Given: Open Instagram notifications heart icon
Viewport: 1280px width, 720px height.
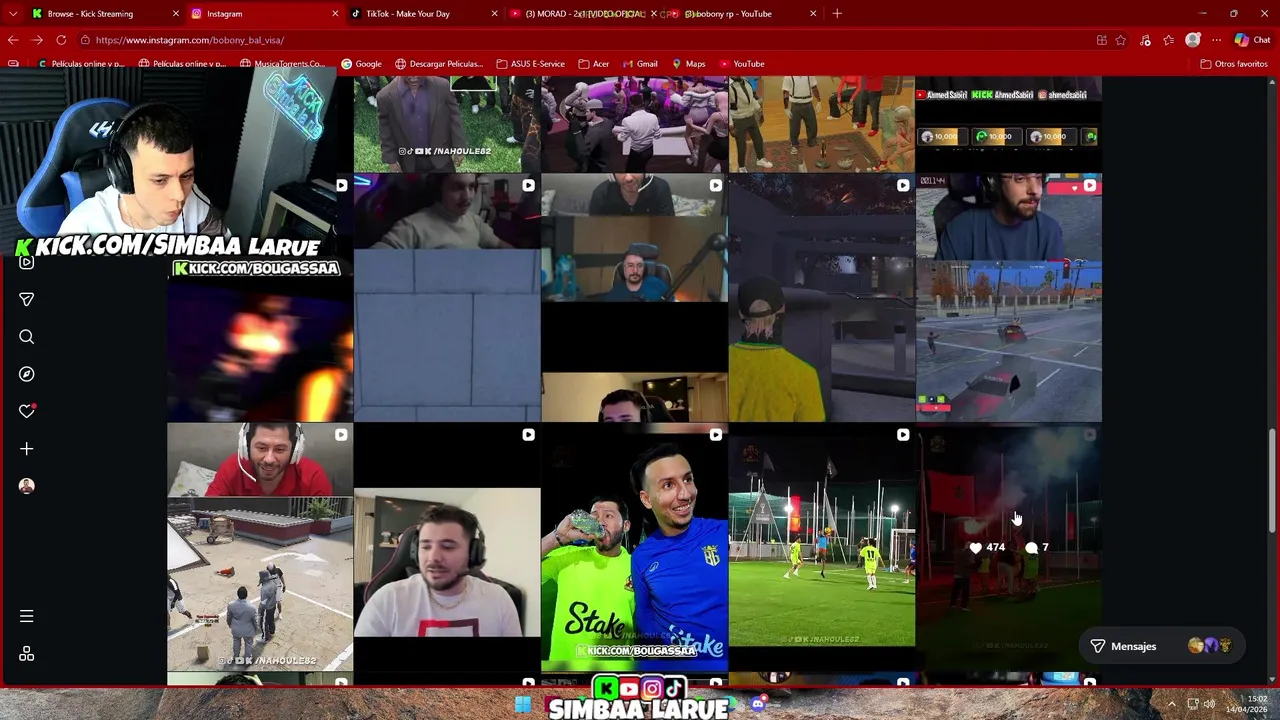Looking at the screenshot, I should pyautogui.click(x=27, y=411).
